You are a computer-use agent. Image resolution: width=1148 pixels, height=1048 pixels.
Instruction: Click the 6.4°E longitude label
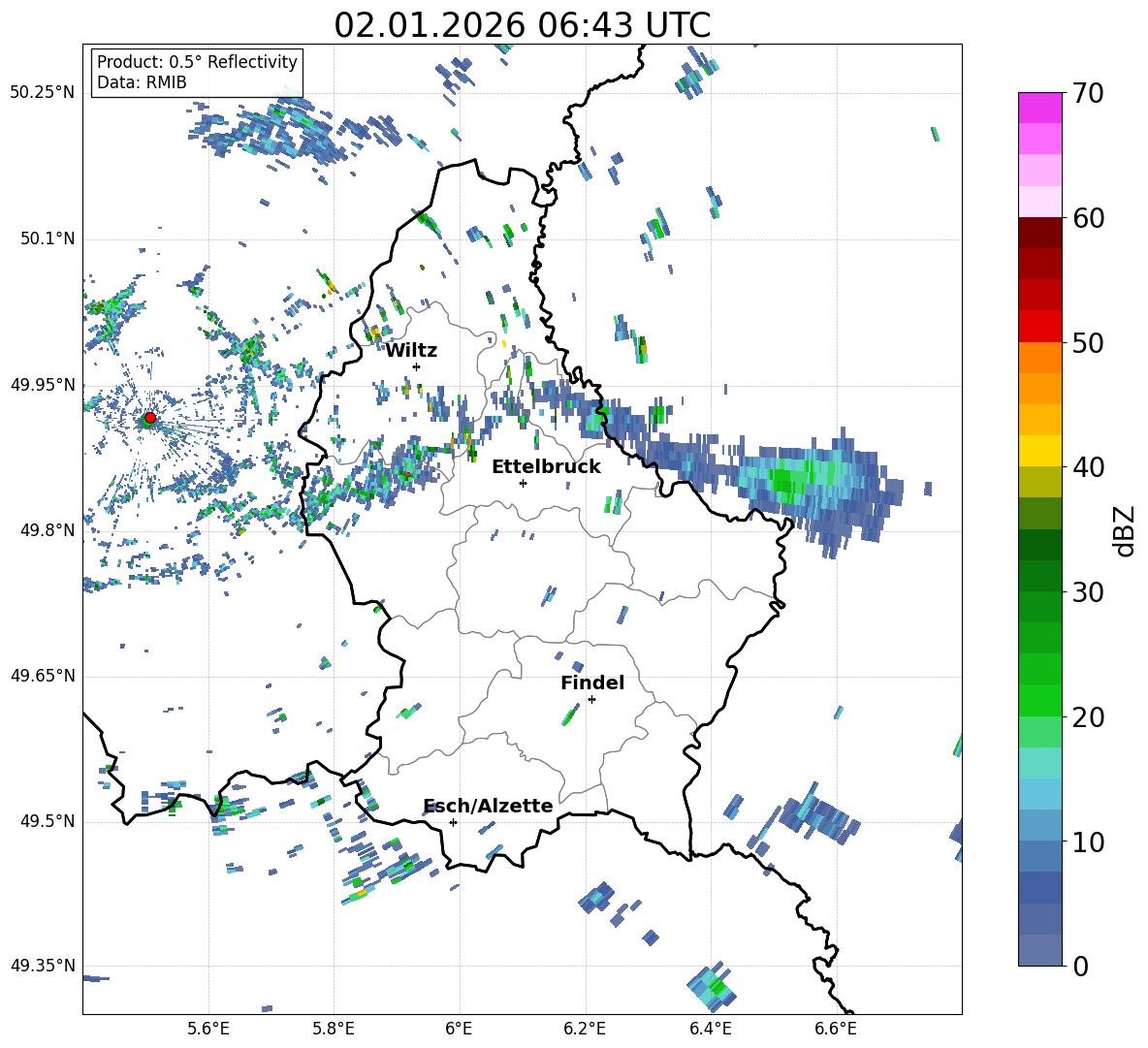[710, 1029]
